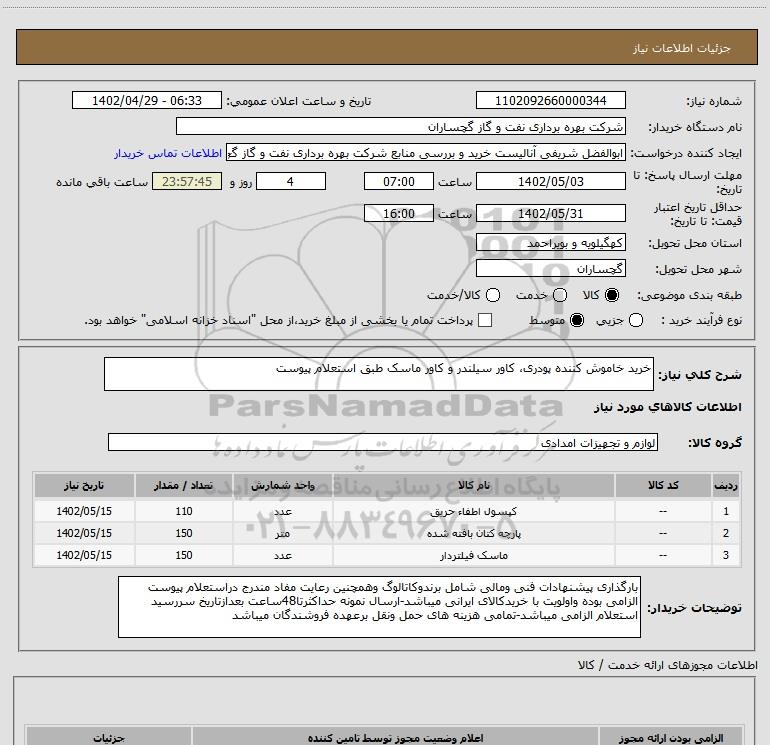
Task: Click the need number field 1102092660000344
Action: pos(550,100)
